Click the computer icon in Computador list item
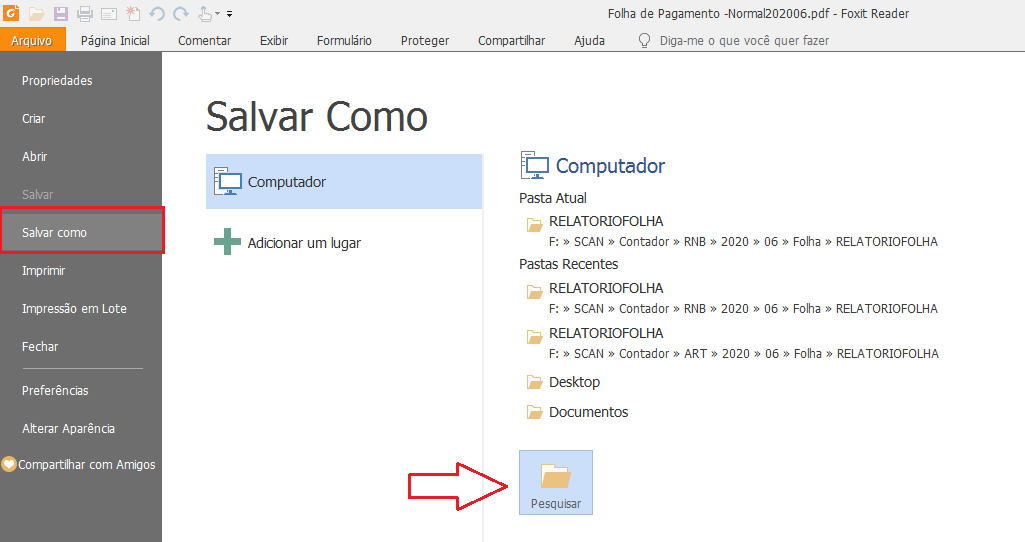Screen dimensions: 1025x542 pos(227,181)
